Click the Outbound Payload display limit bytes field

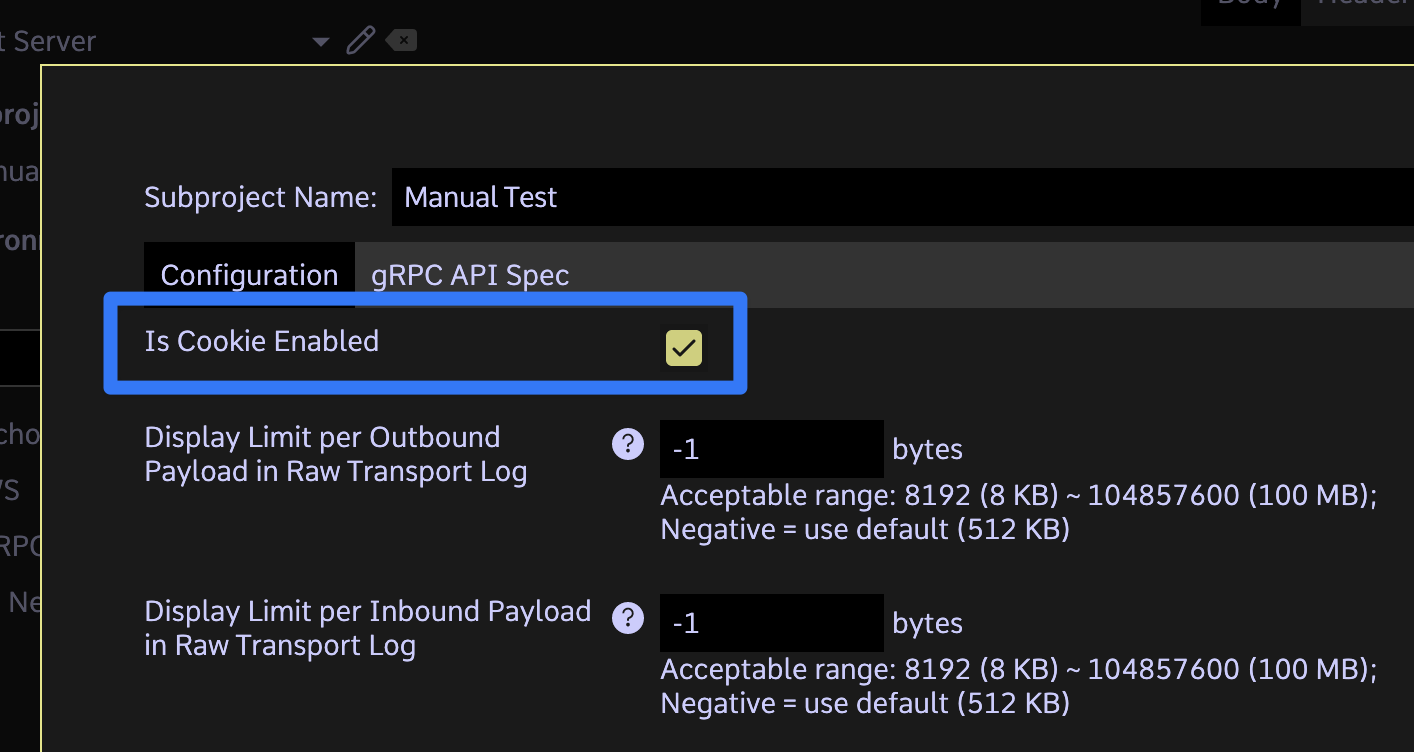(771, 449)
